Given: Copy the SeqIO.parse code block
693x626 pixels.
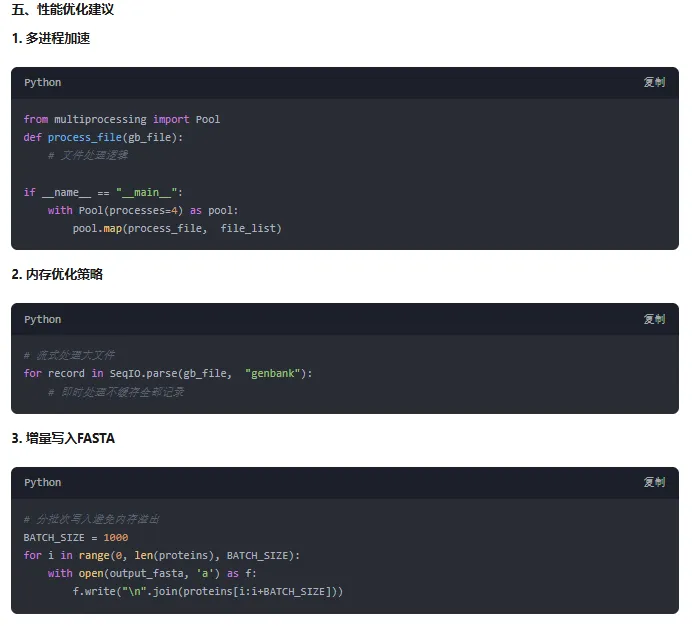Looking at the screenshot, I should point(653,320).
